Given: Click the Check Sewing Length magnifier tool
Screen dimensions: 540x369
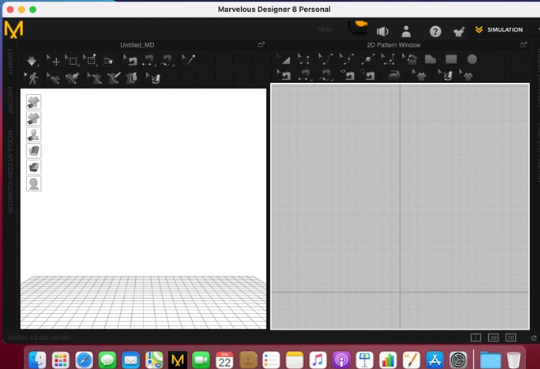Looking at the screenshot, I should [368, 75].
